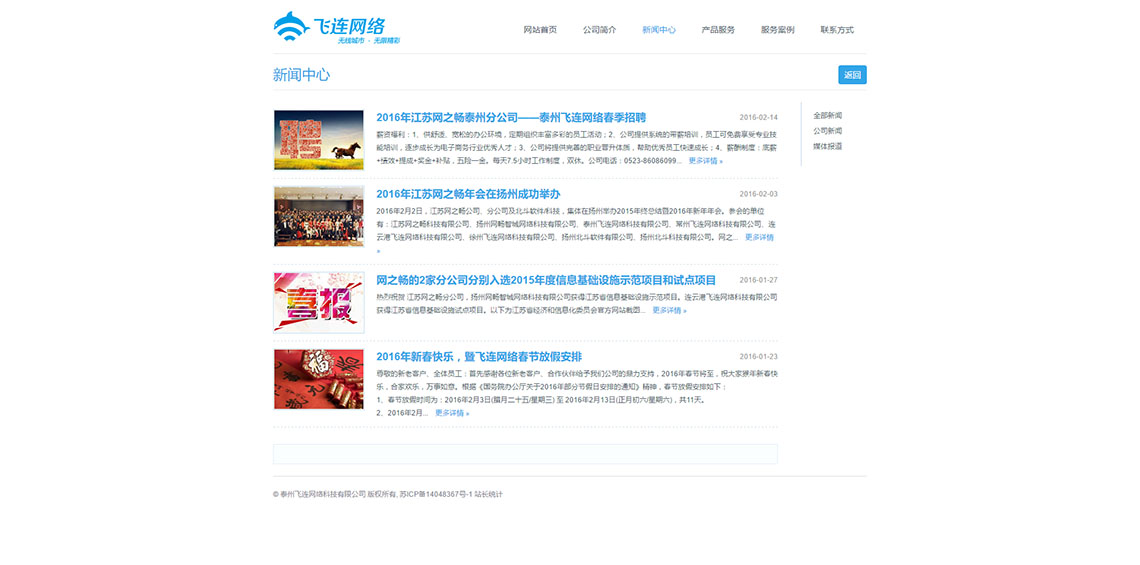
Task: Open the 网站首页 menu item
Action: (540, 30)
